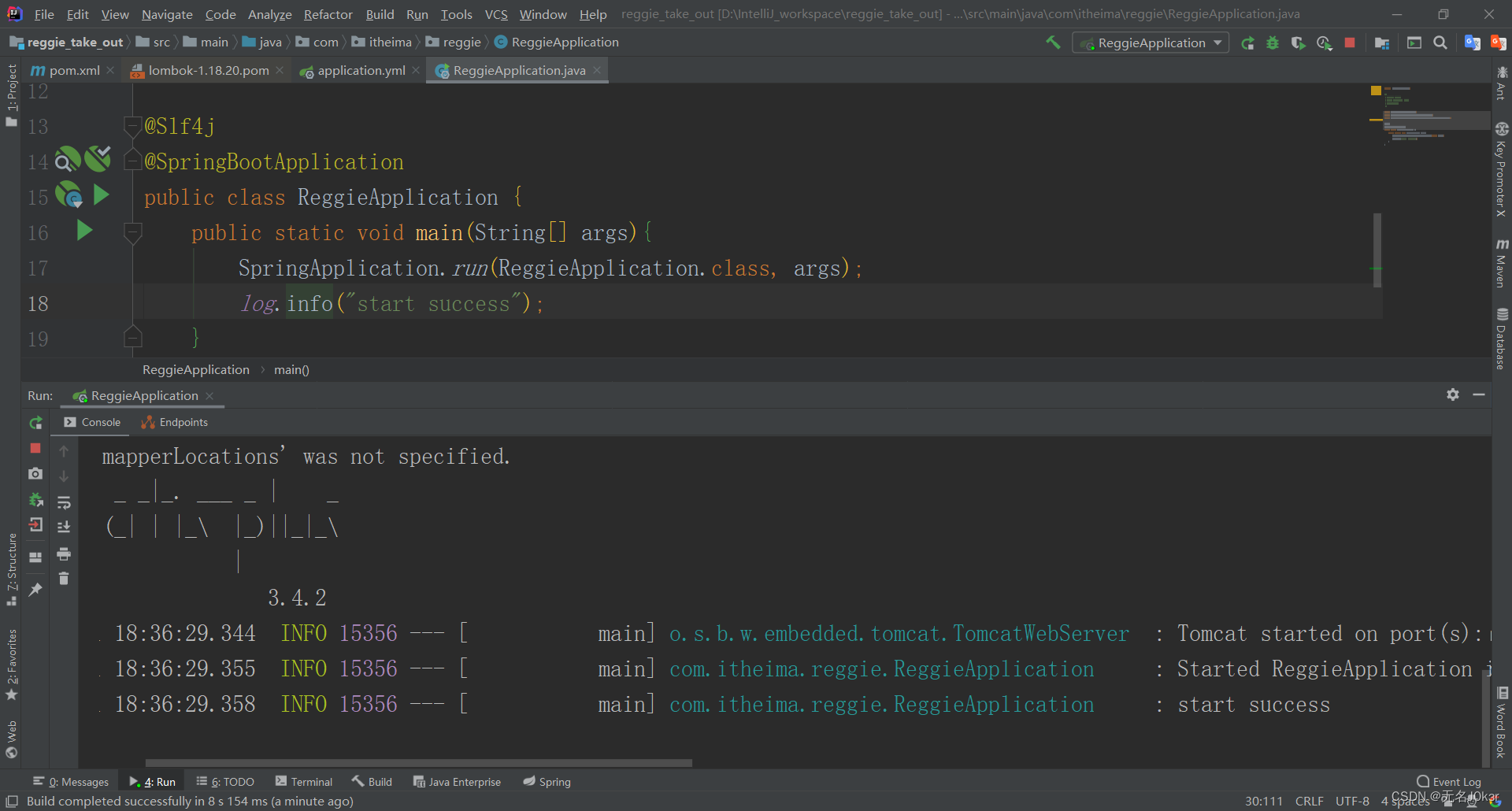Click the down stack trace arrow
Screen dimensions: 1512x811
click(64, 476)
